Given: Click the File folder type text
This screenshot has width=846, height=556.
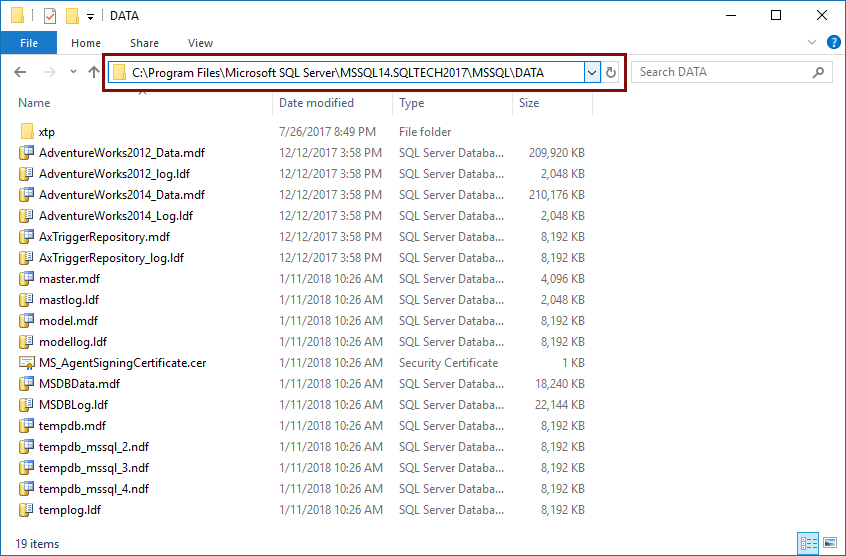Looking at the screenshot, I should point(425,132).
